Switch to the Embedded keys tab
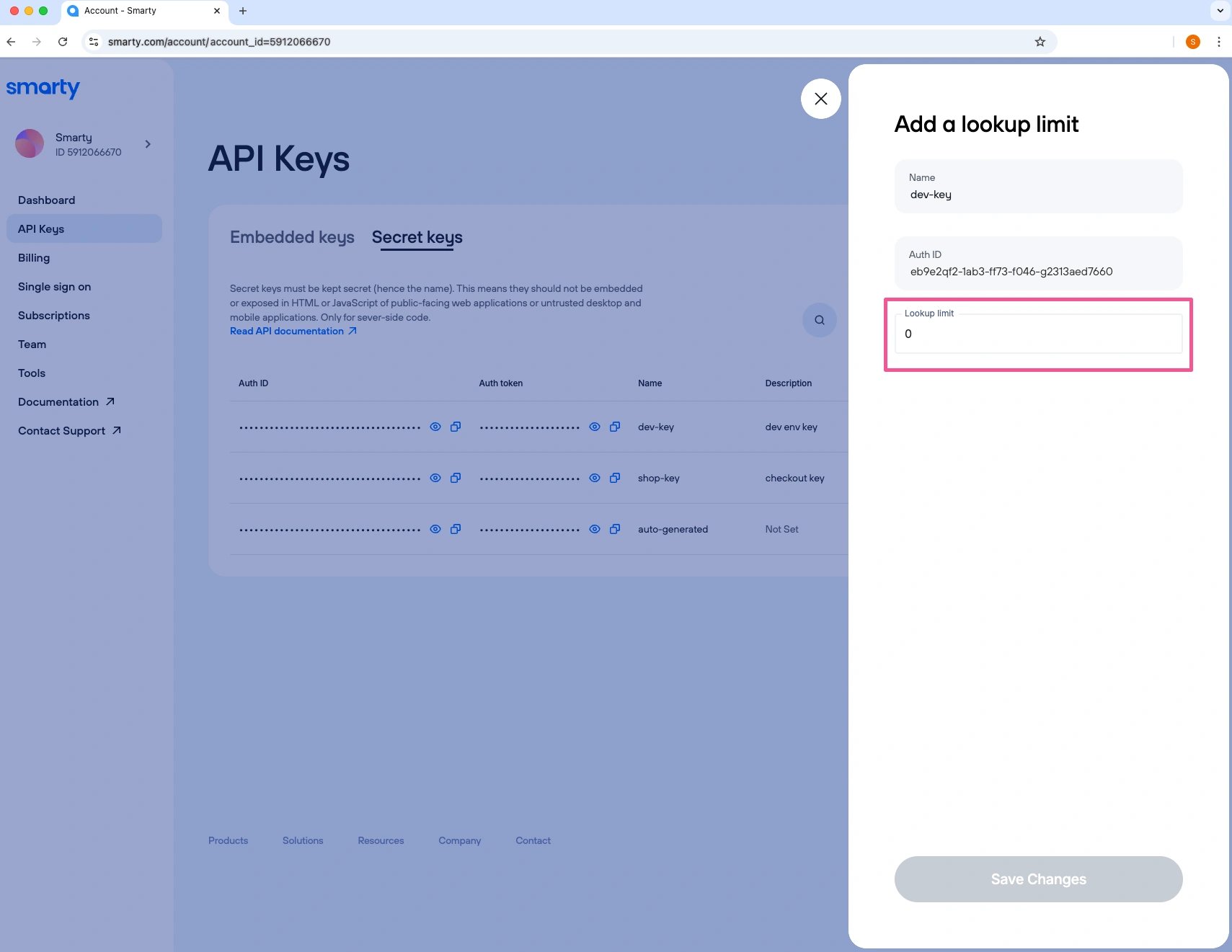The image size is (1232, 952). [x=291, y=237]
